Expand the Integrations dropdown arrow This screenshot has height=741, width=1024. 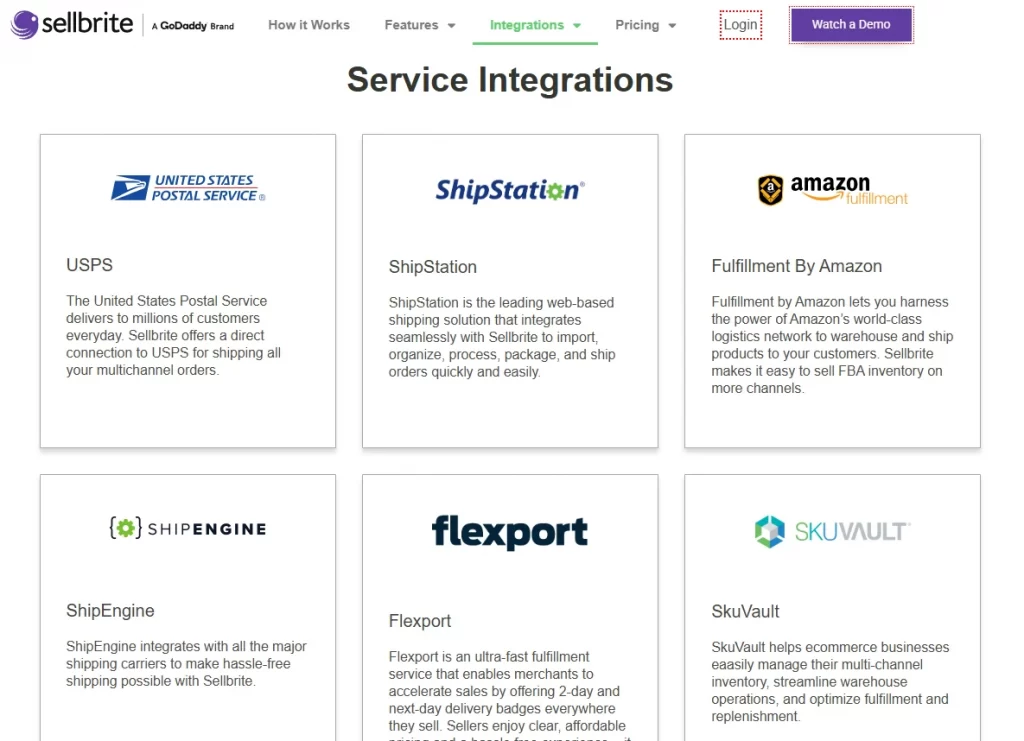[x=577, y=26]
